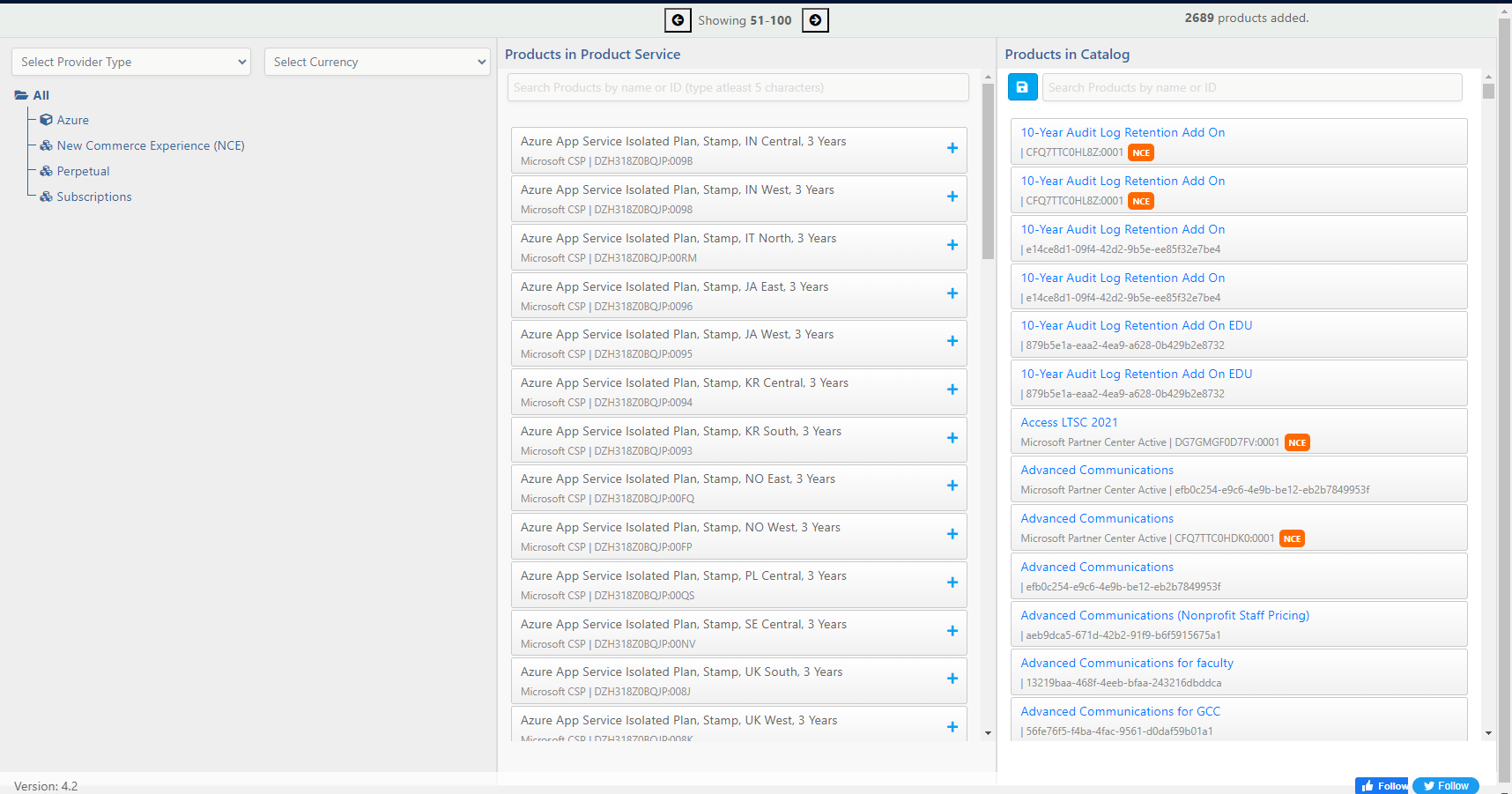1512x794 pixels.
Task: Open Access LTSC 2021 catalog product
Action: (1069, 422)
